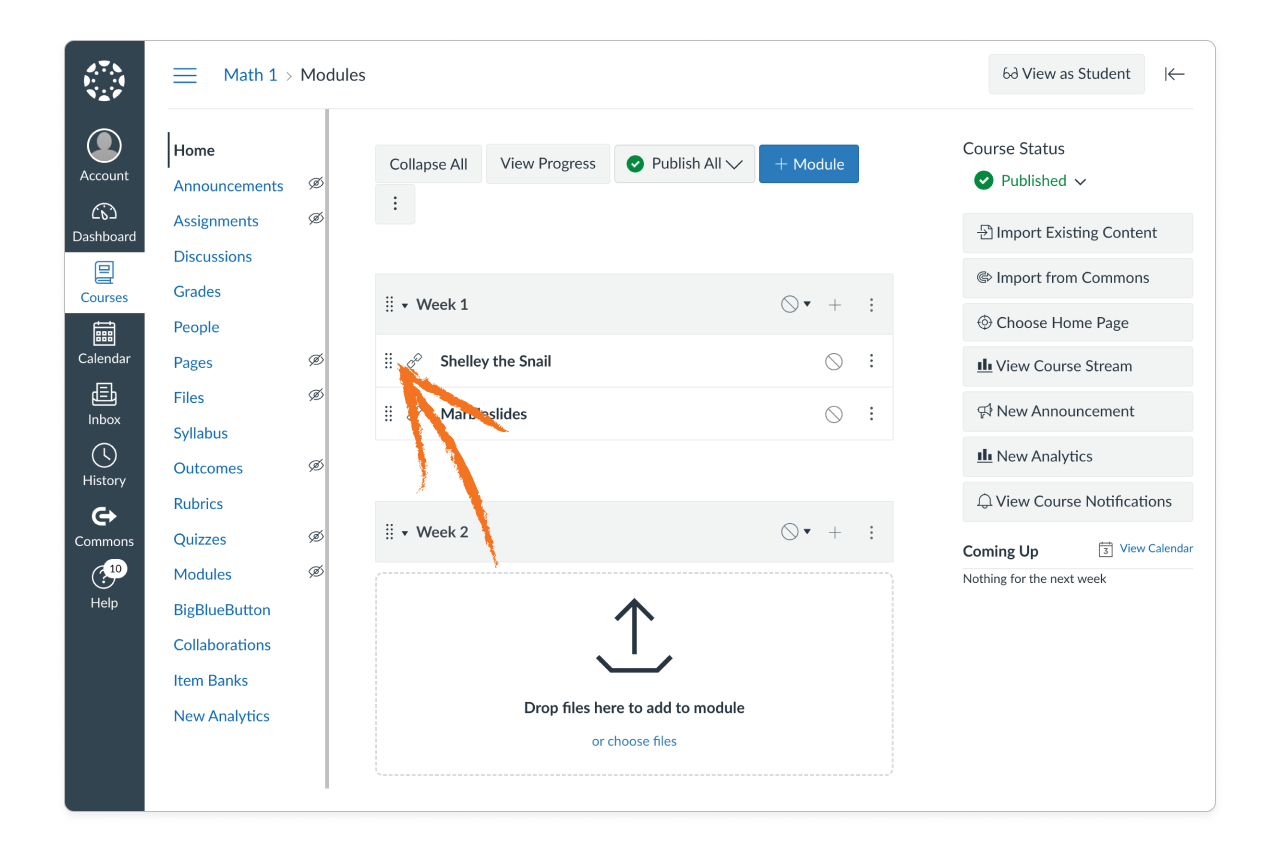Click the plus icon to add item to Week 1
The image size is (1280, 852).
835,304
